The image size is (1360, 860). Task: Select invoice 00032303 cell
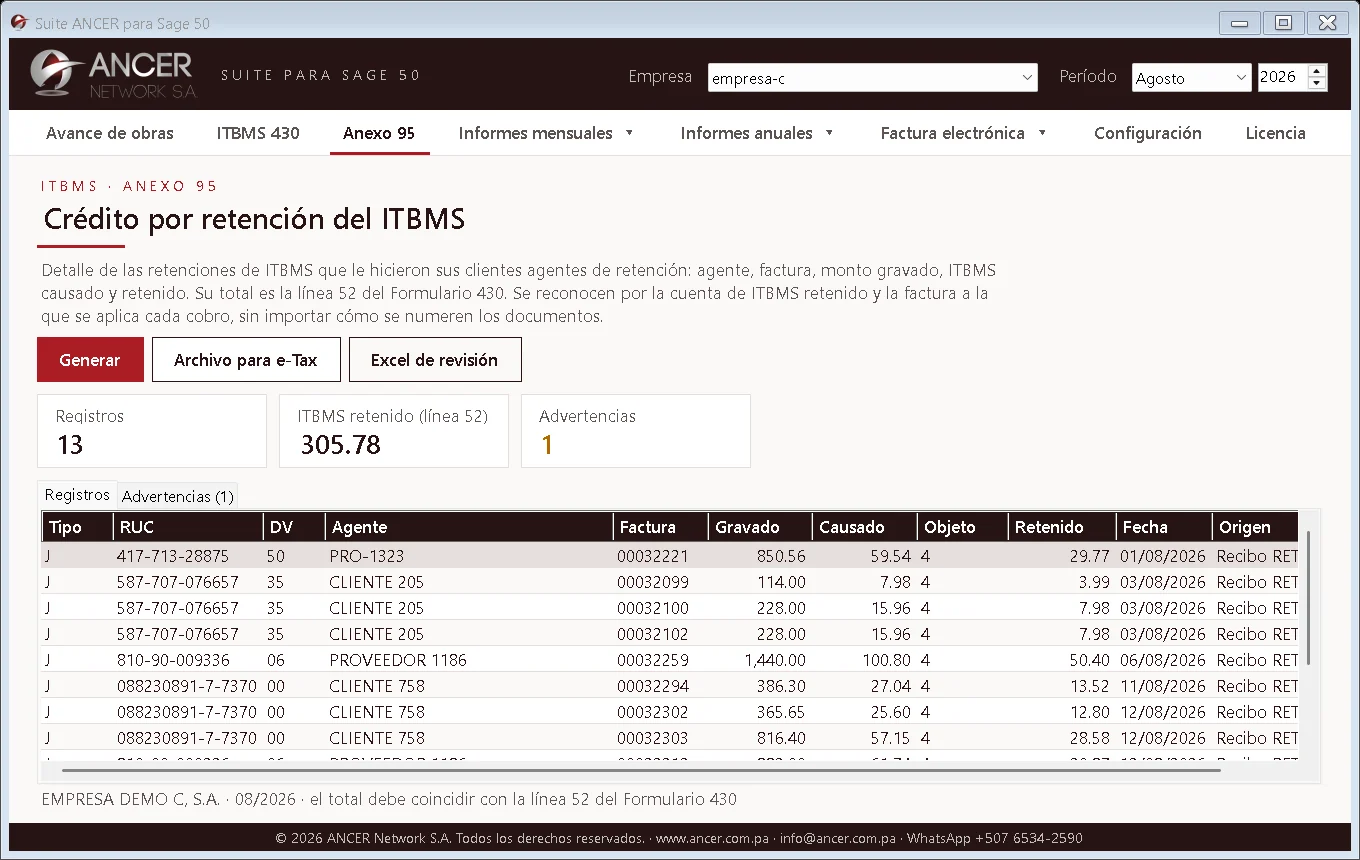pos(653,738)
